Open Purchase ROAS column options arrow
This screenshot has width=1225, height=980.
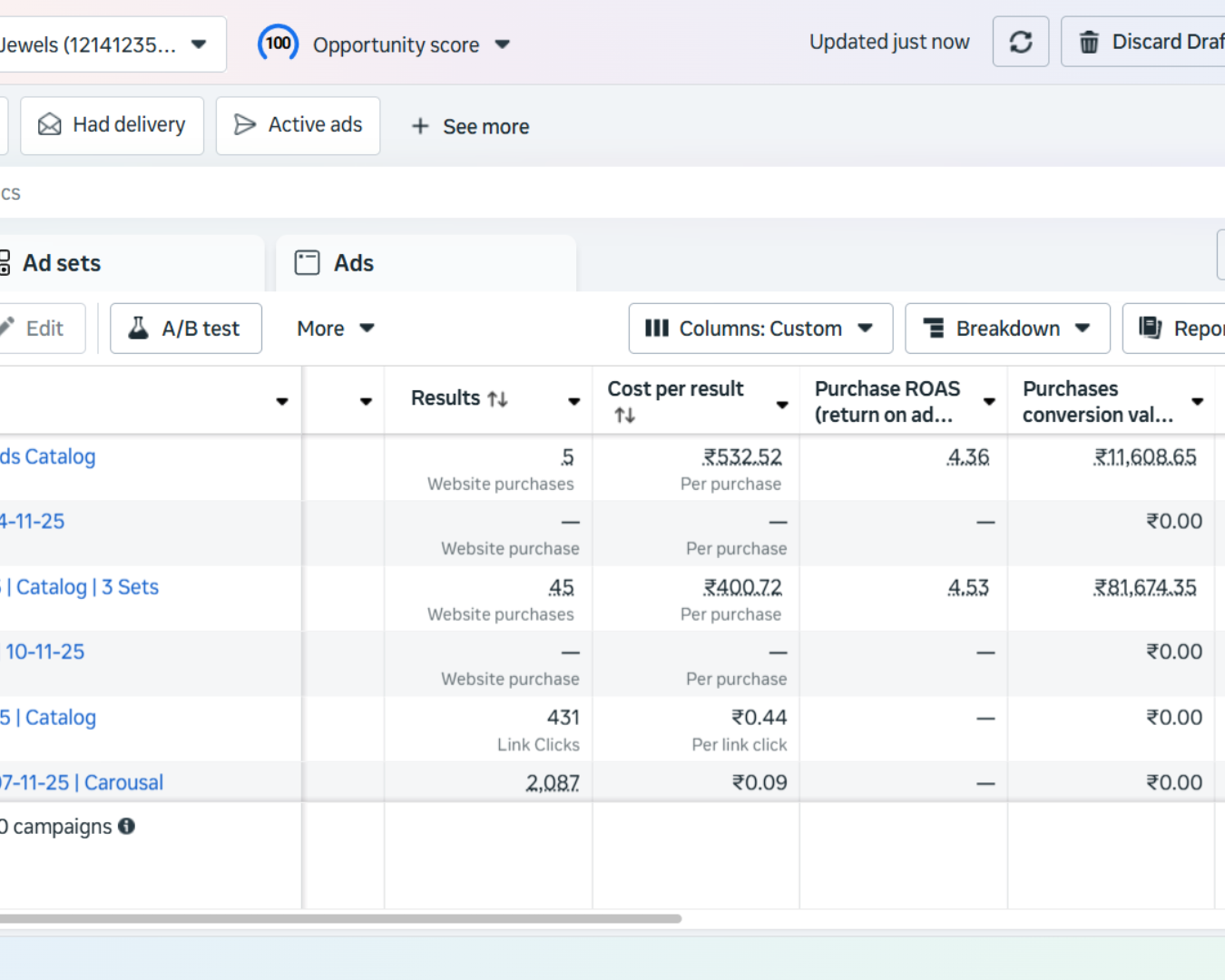coord(989,401)
